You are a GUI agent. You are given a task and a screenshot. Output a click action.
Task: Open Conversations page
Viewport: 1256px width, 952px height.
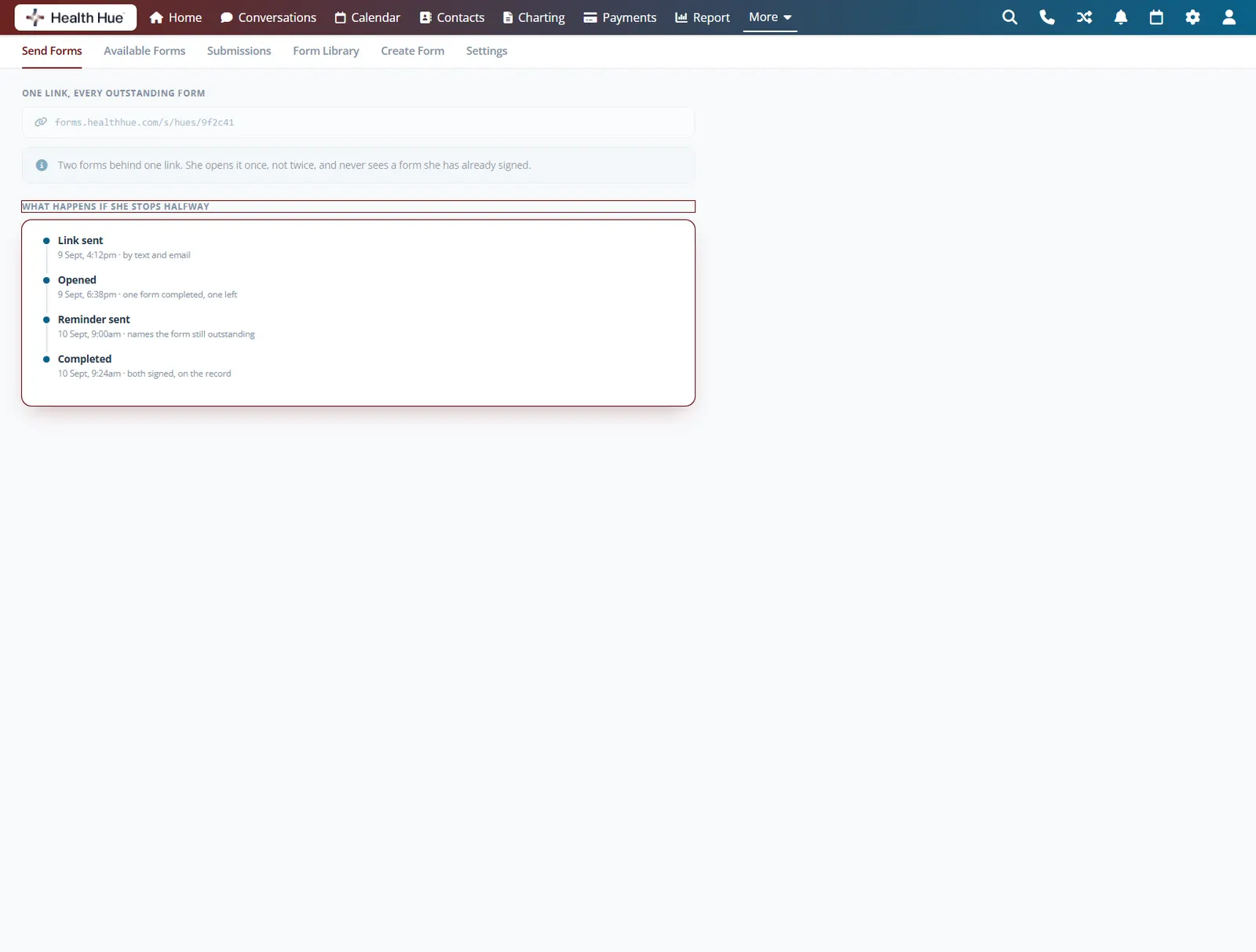click(x=268, y=17)
